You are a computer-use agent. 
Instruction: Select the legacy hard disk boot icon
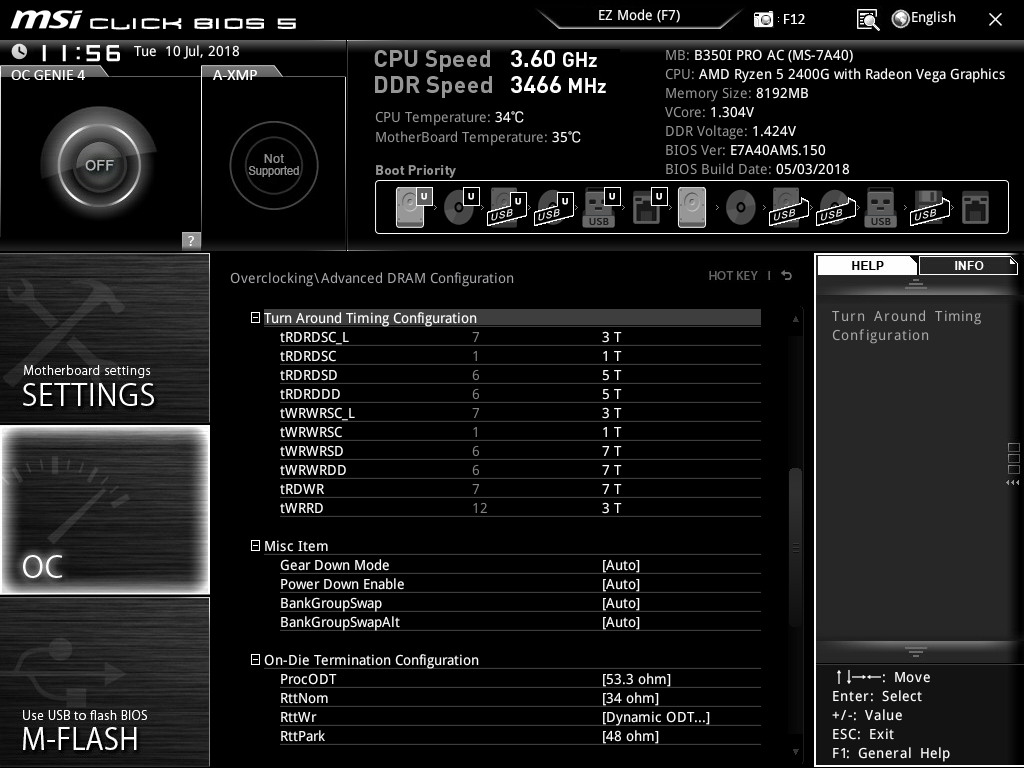click(x=692, y=207)
